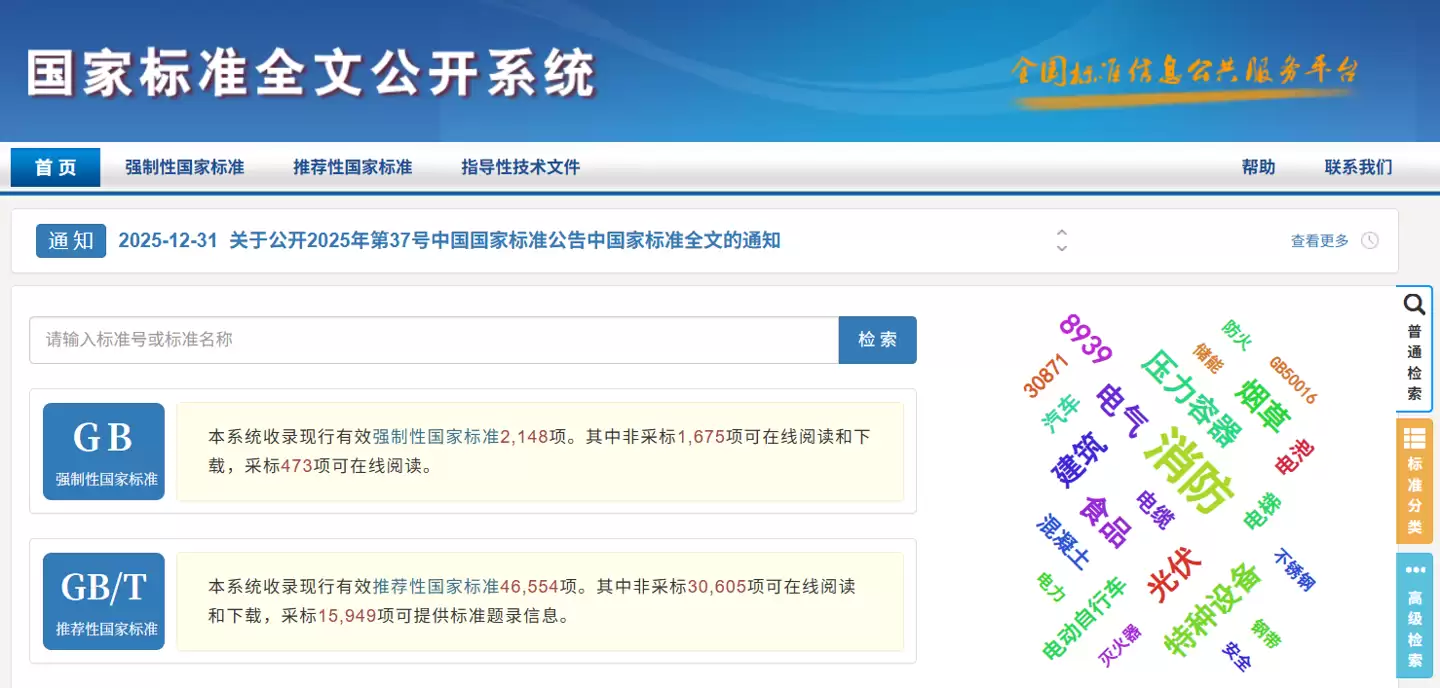
Task: Open the 2025年第37号 notice announcement
Action: tap(449, 240)
